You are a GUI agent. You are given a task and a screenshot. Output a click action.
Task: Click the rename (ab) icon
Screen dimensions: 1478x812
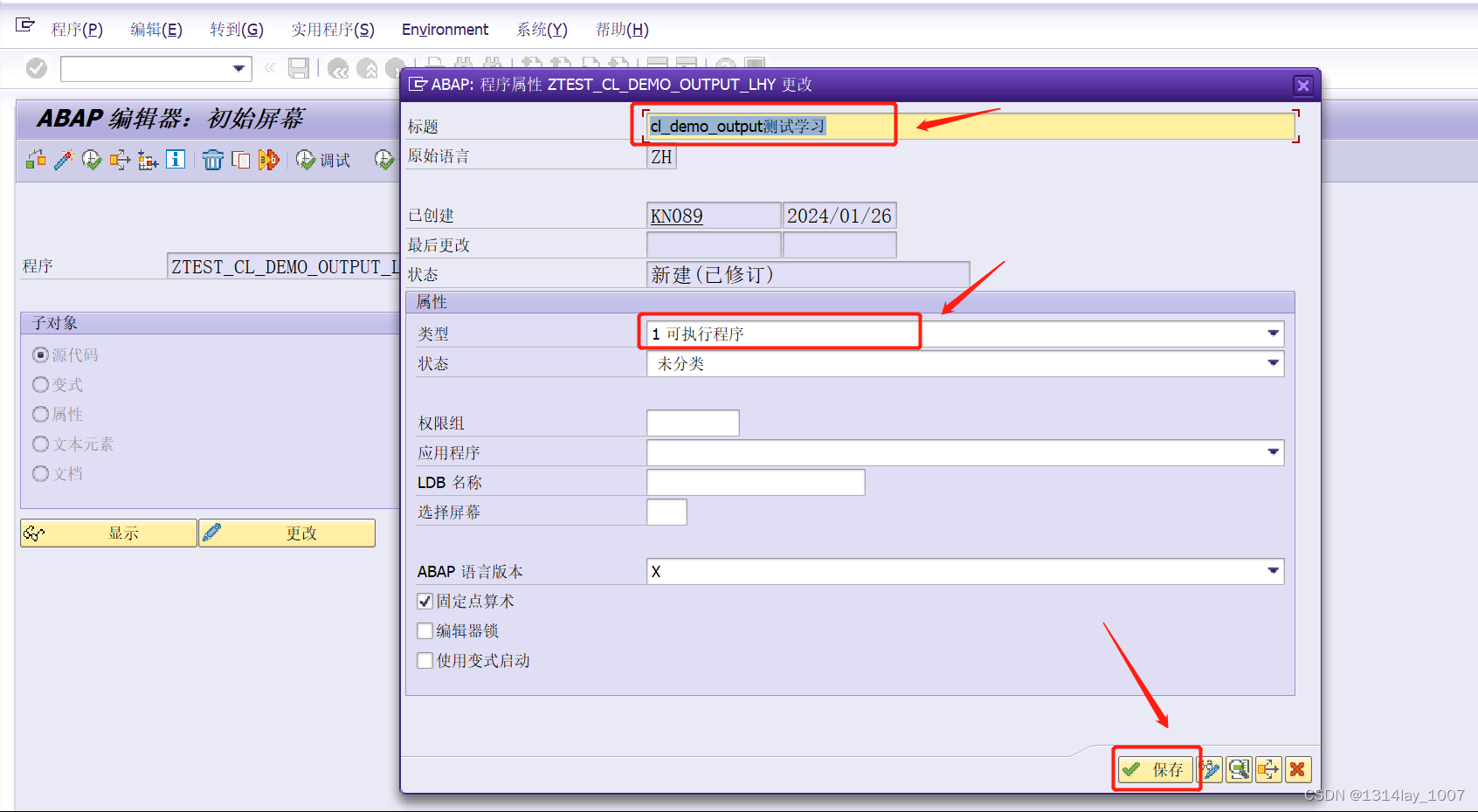click(x=269, y=160)
